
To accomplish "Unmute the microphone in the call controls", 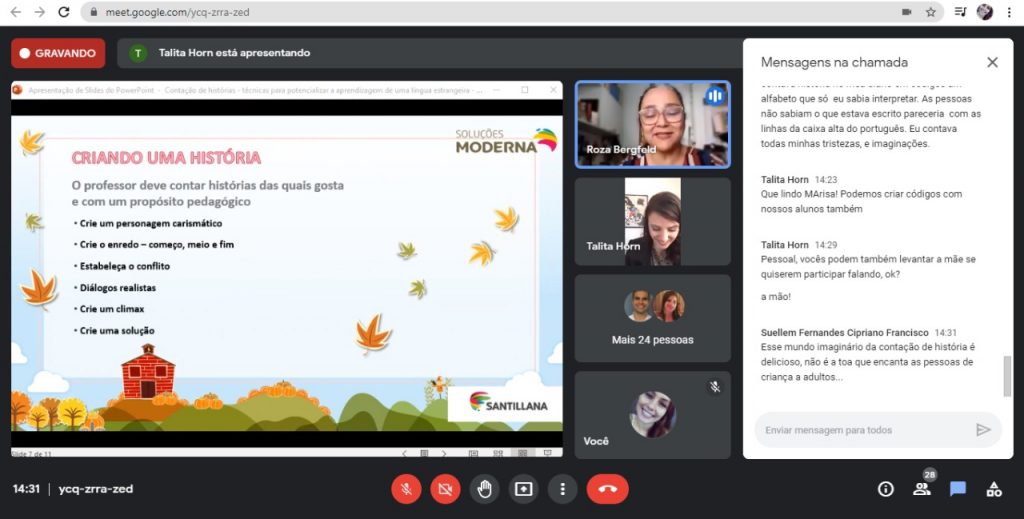I will pos(406,489).
